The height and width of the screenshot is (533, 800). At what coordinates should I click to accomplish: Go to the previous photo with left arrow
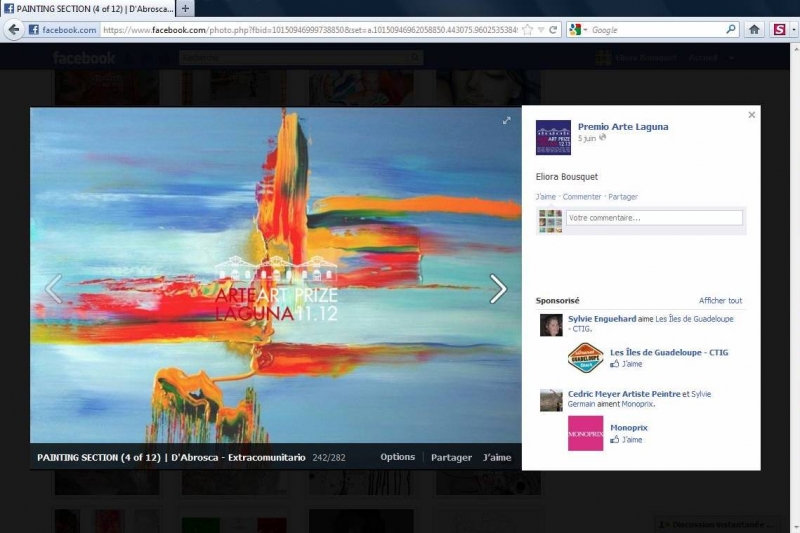54,289
